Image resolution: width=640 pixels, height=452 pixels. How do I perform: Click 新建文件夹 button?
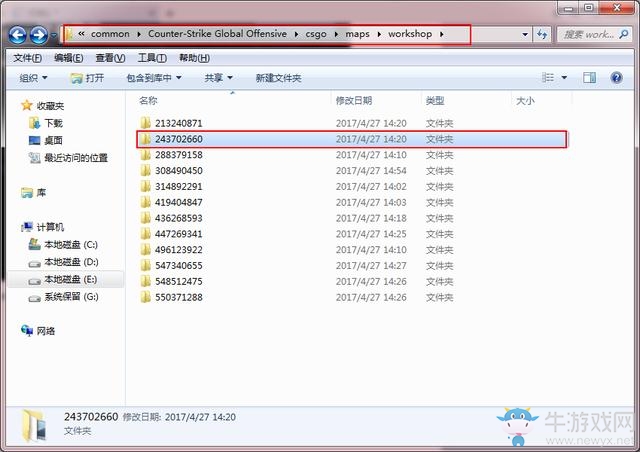(x=278, y=78)
